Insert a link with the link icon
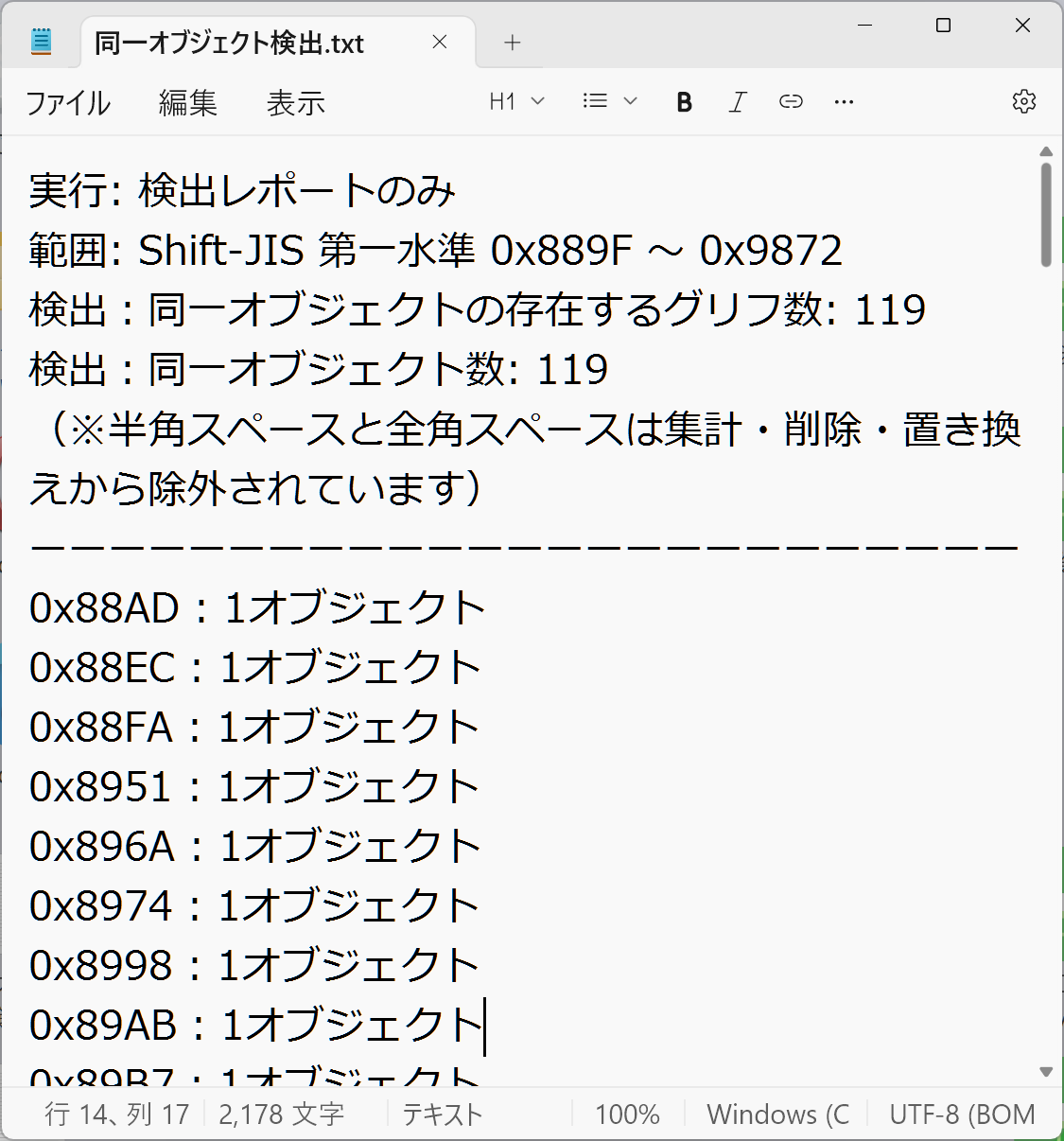This screenshot has width=1064, height=1141. coord(791,102)
